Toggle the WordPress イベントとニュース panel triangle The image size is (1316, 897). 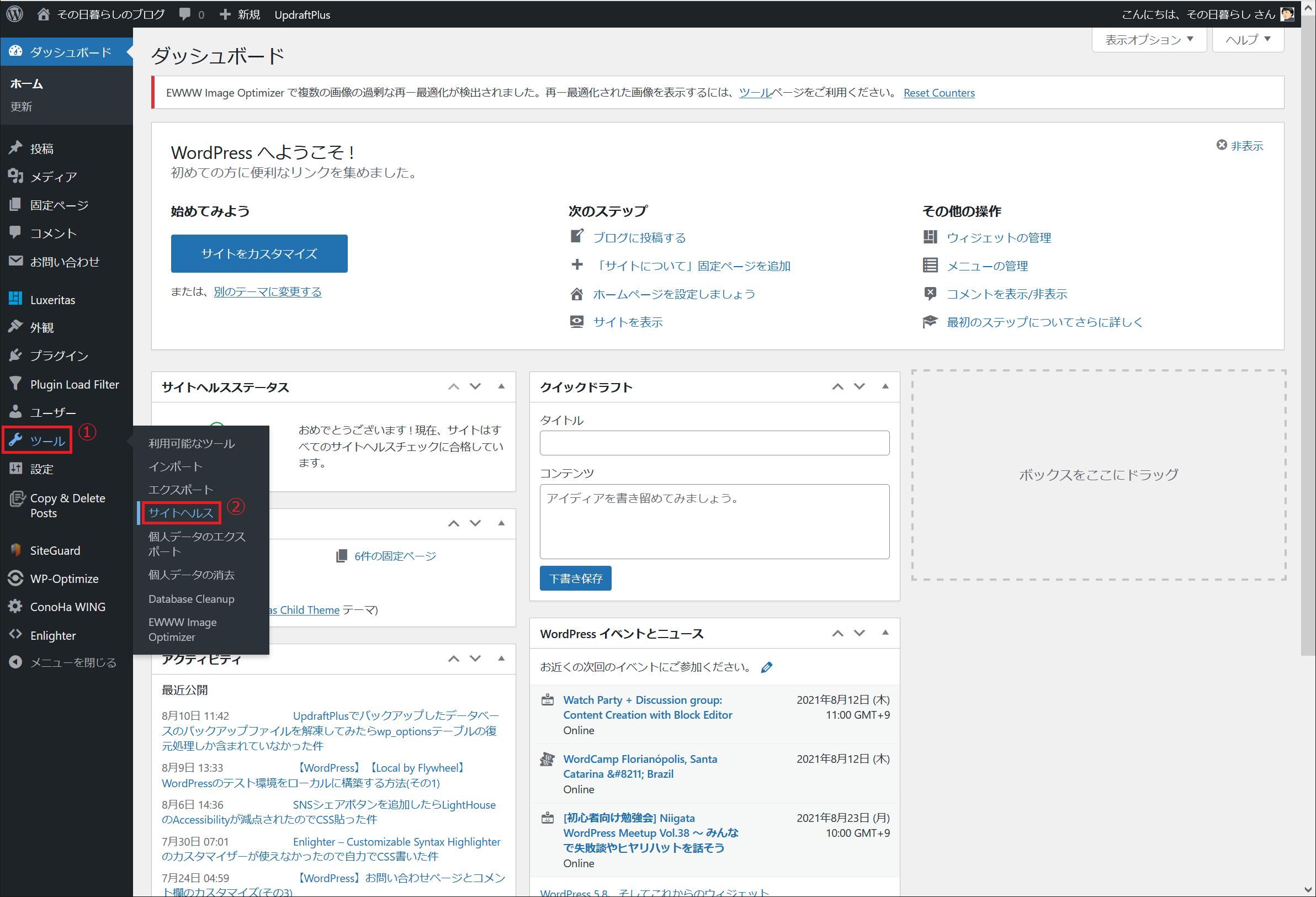(885, 633)
